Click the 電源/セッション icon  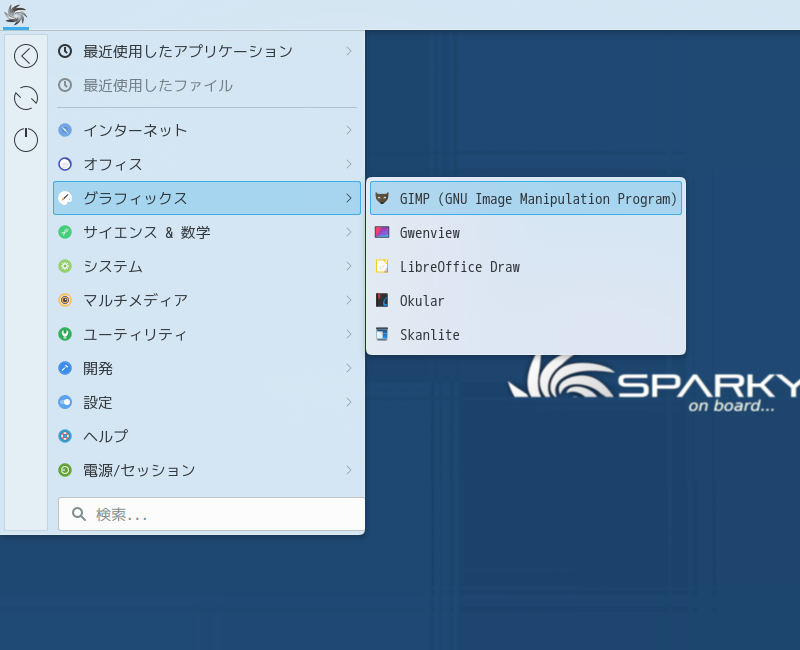(65, 470)
